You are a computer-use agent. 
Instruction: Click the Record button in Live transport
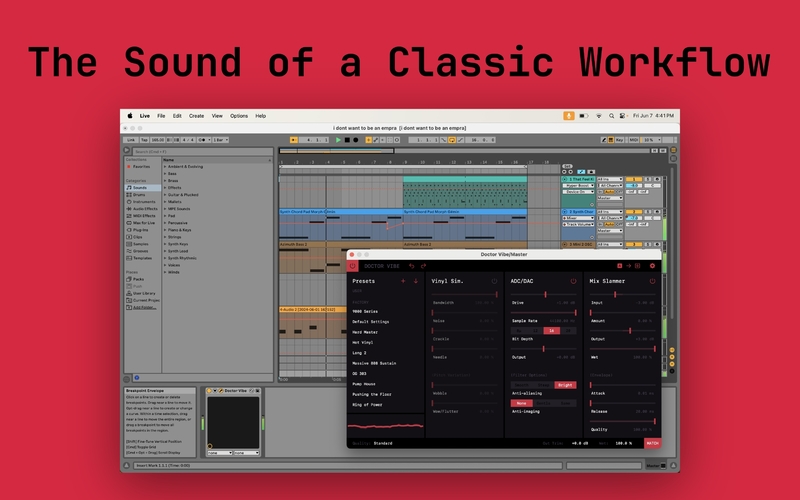pyautogui.click(x=356, y=140)
